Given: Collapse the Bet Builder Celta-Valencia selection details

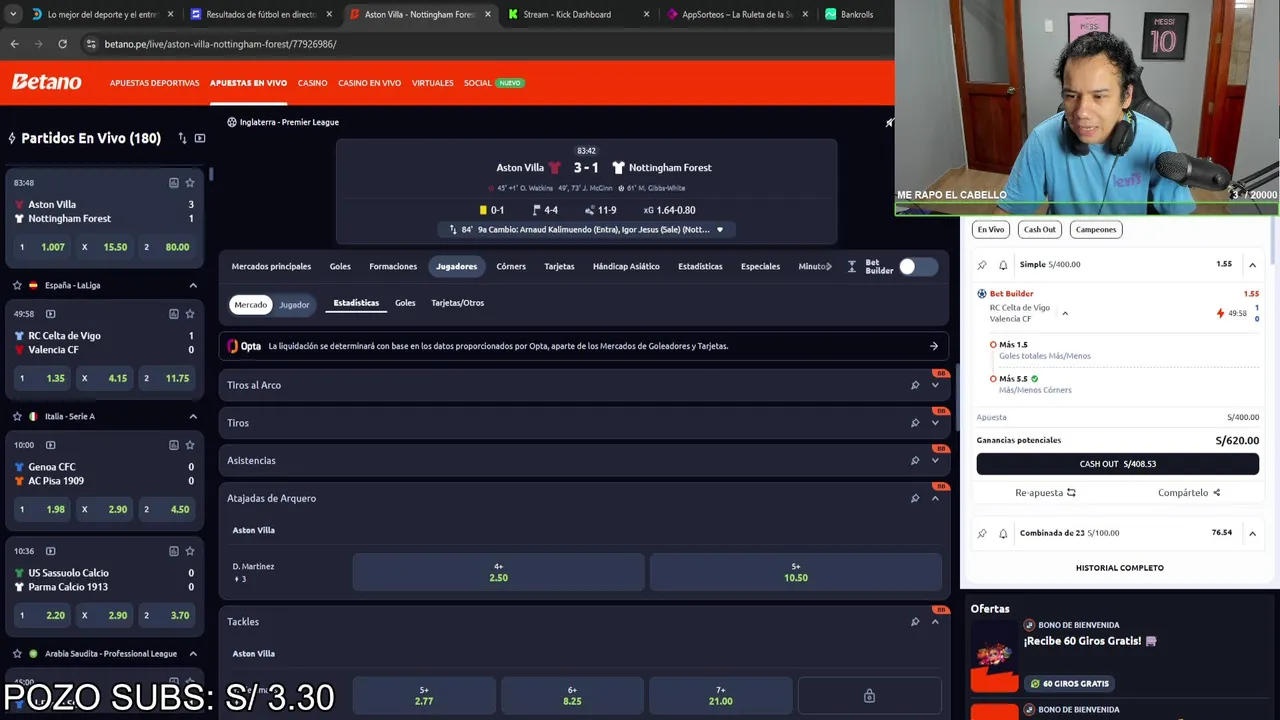Looking at the screenshot, I should [1065, 314].
